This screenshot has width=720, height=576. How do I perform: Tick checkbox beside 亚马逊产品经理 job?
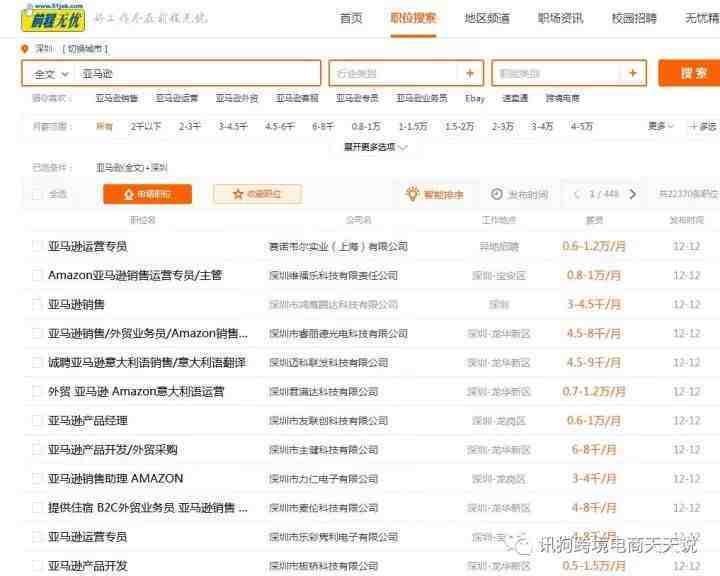(37, 420)
